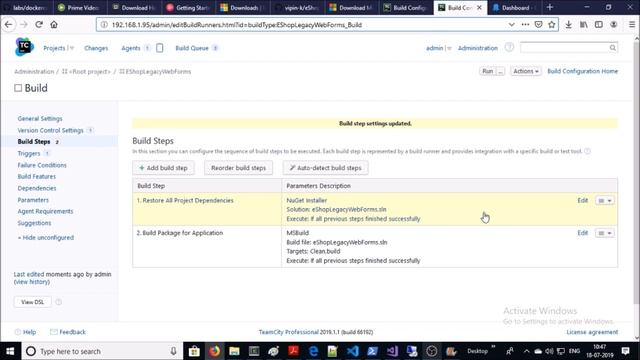Open Visual Studio Code from the taskbar
The image size is (640, 360).
click(x=353, y=351)
